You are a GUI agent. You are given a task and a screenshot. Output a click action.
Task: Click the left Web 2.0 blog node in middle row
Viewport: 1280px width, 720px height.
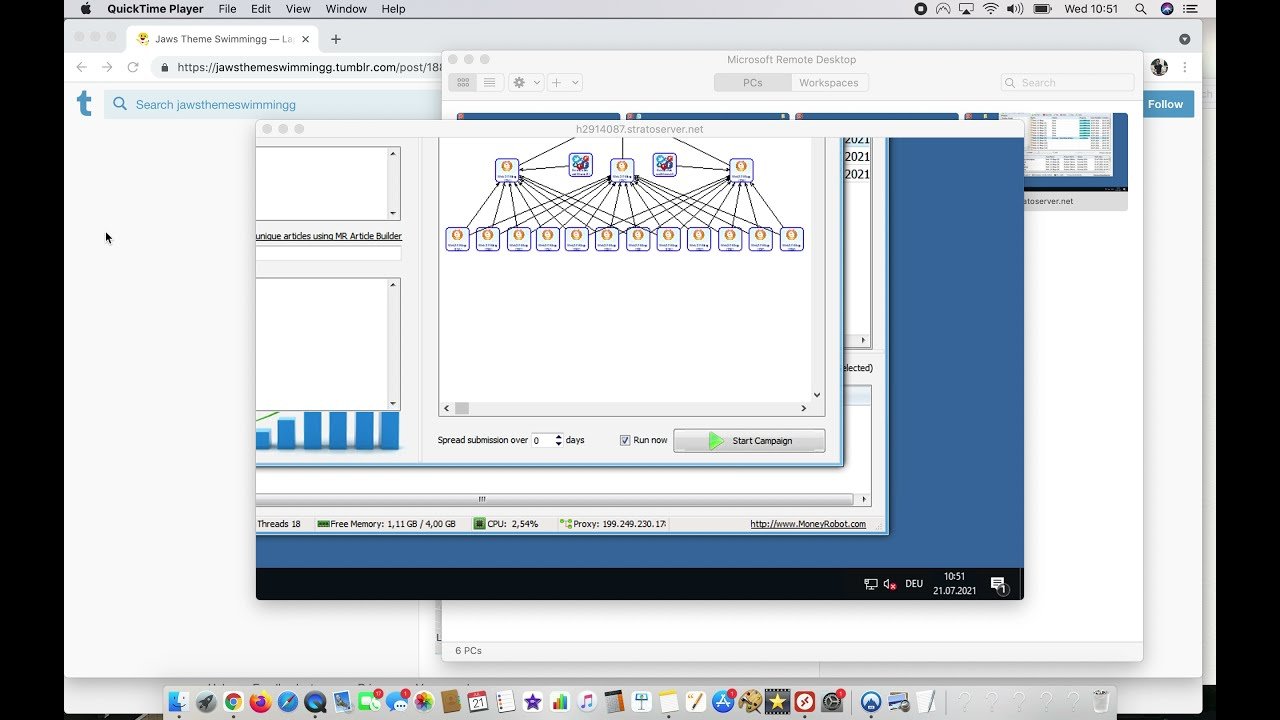(x=507, y=169)
